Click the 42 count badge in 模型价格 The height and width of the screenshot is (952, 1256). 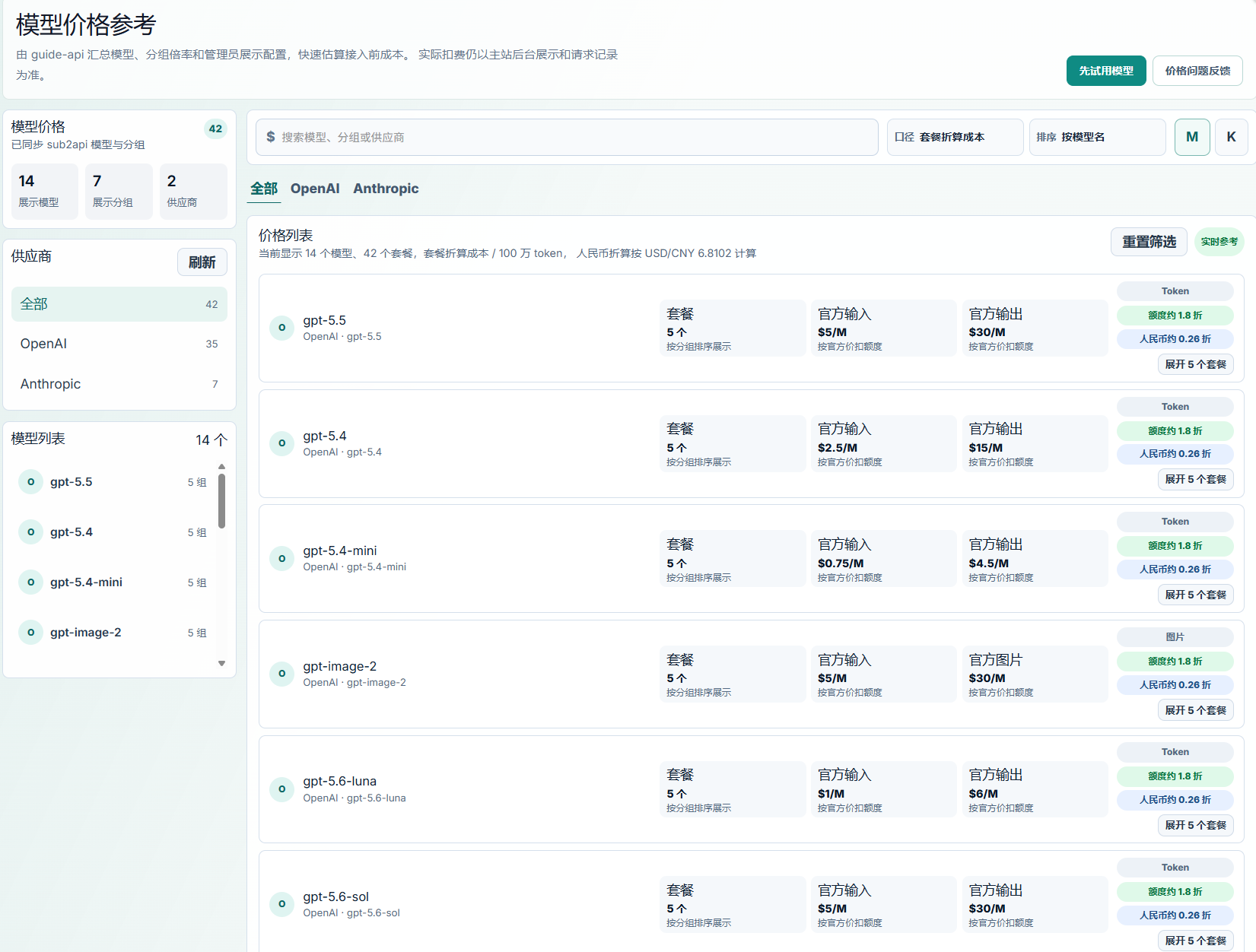(x=215, y=129)
